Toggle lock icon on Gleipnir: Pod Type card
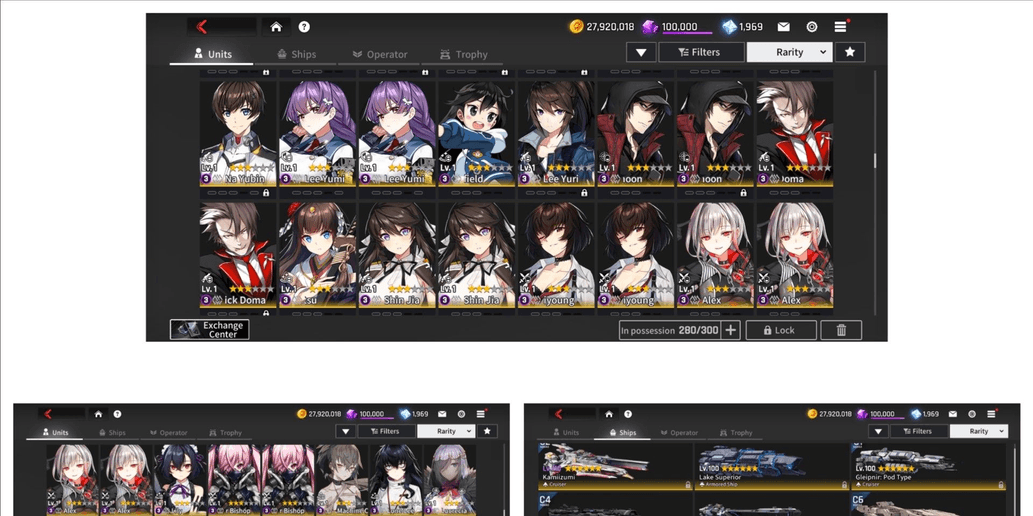This screenshot has width=1033, height=516. (1001, 484)
